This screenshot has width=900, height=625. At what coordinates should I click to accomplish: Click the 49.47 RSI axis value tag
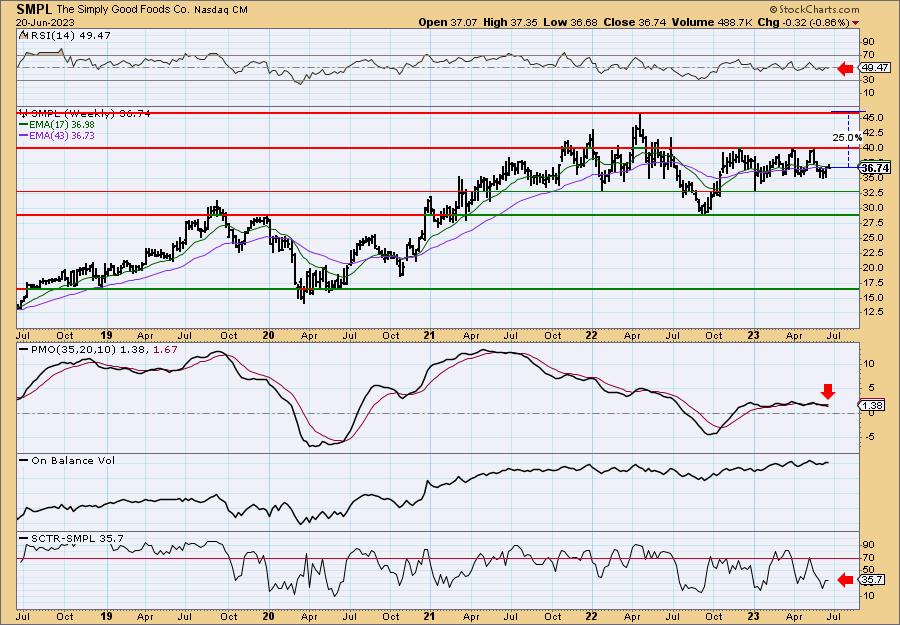[874, 68]
